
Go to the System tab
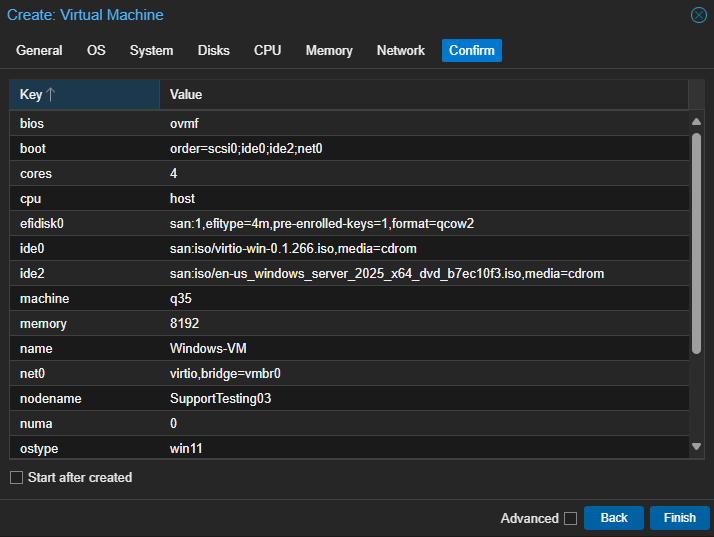151,50
